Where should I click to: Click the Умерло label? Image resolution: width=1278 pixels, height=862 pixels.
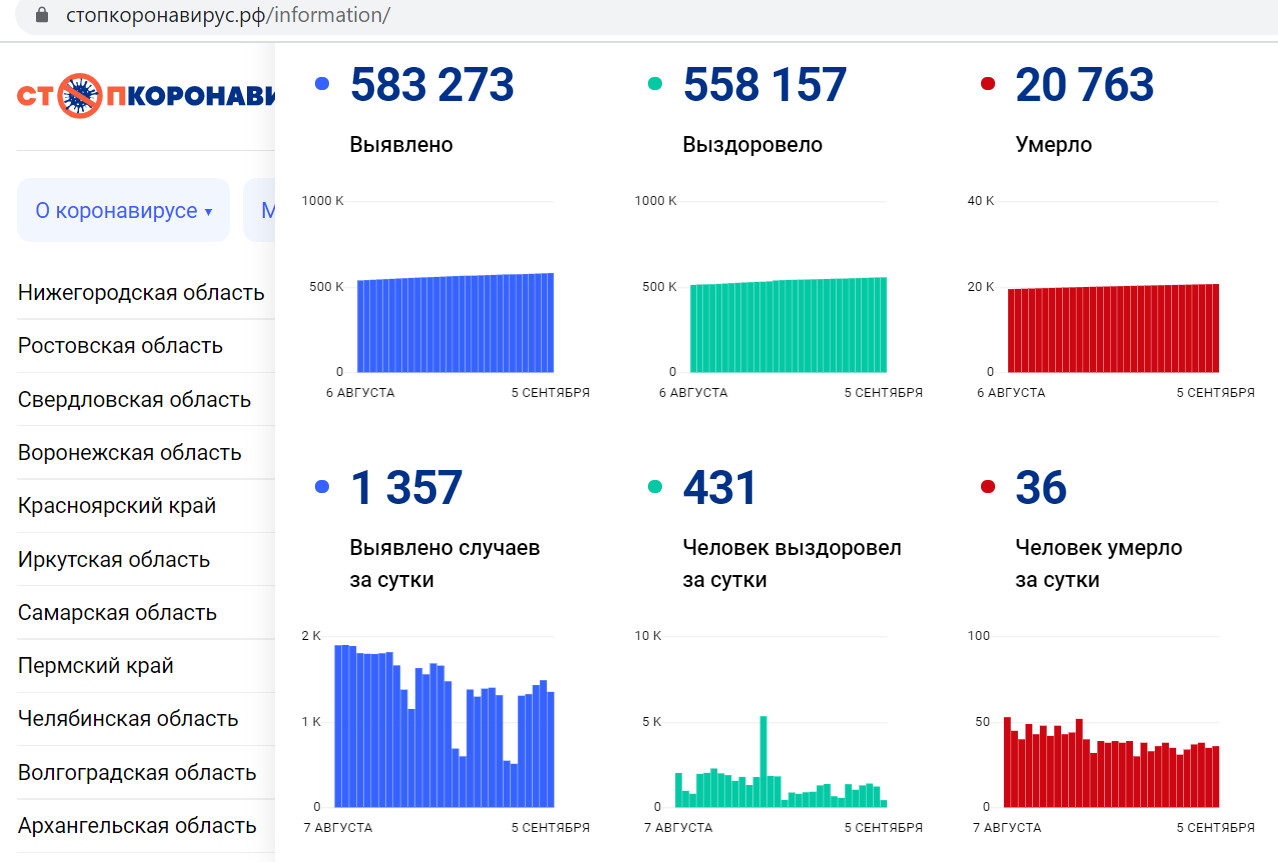pos(1054,145)
